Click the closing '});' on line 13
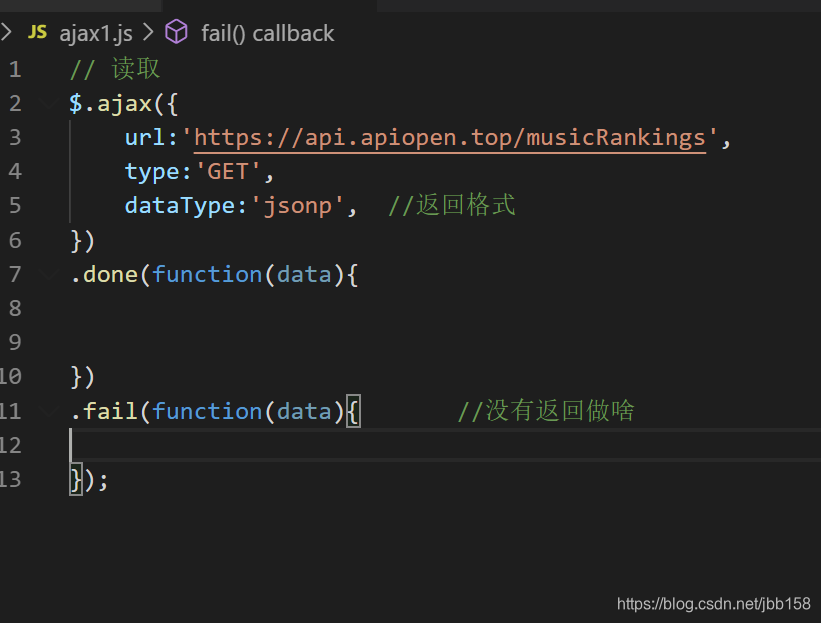This screenshot has width=821, height=623. coord(89,480)
